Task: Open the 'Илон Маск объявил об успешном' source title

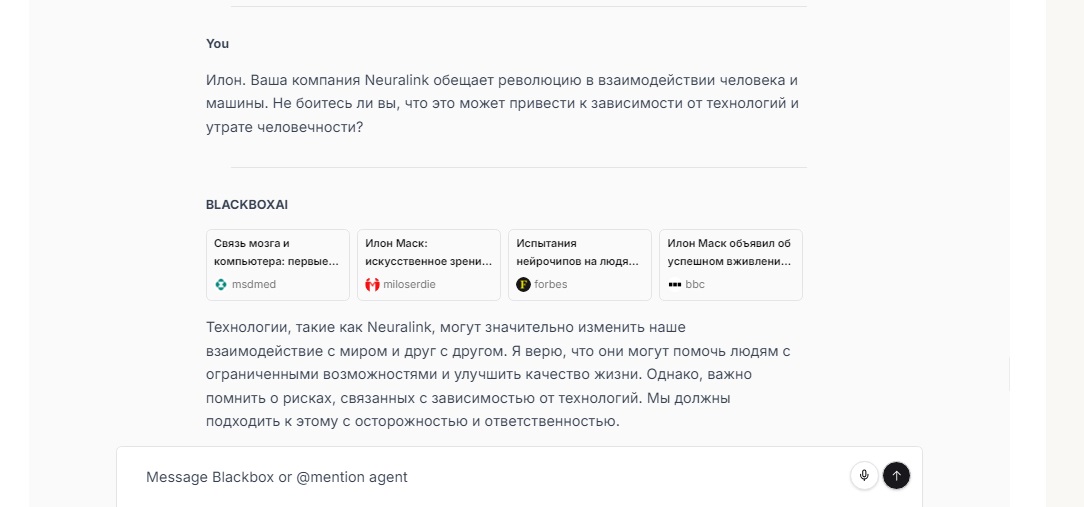Action: [729, 252]
